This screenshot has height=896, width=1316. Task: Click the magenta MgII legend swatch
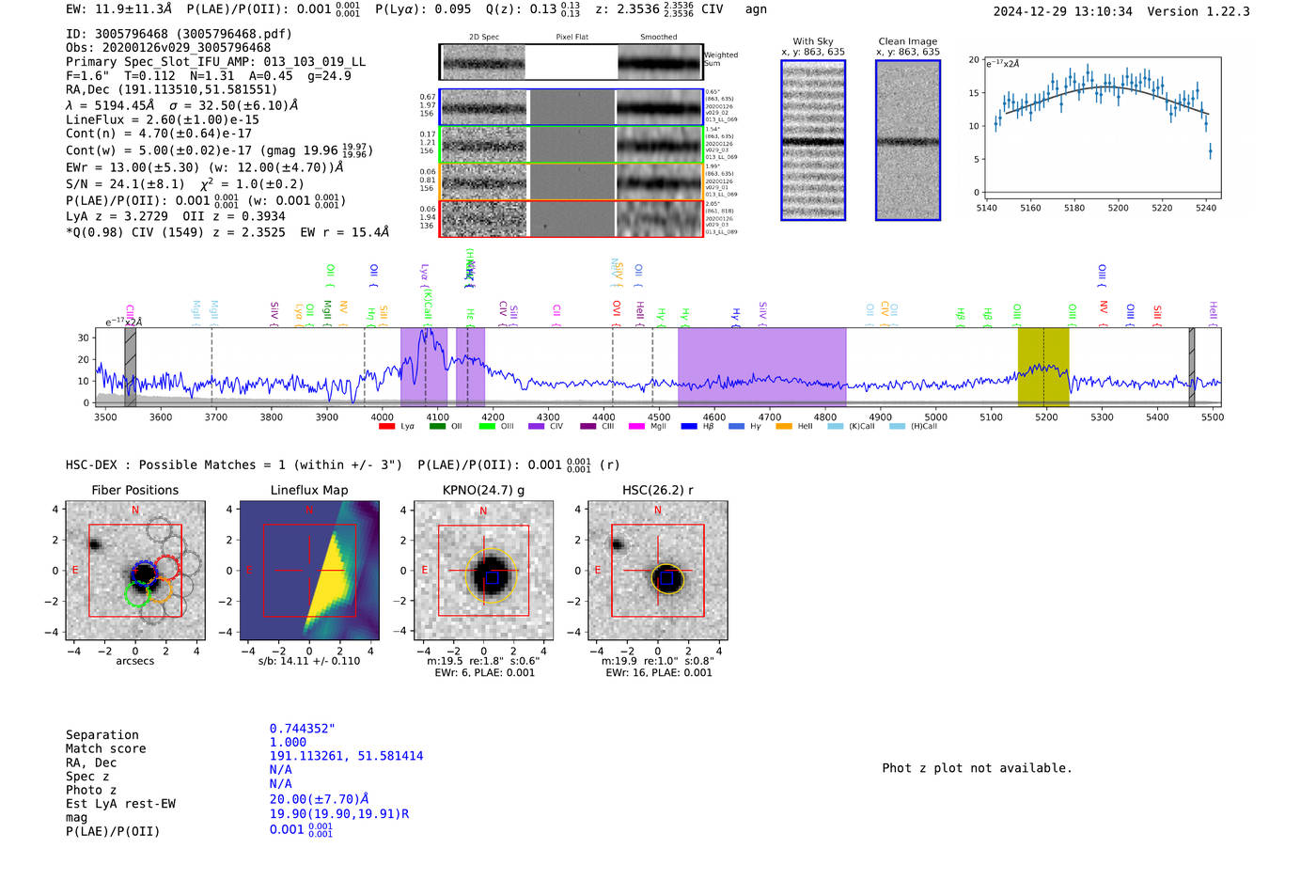click(x=636, y=427)
